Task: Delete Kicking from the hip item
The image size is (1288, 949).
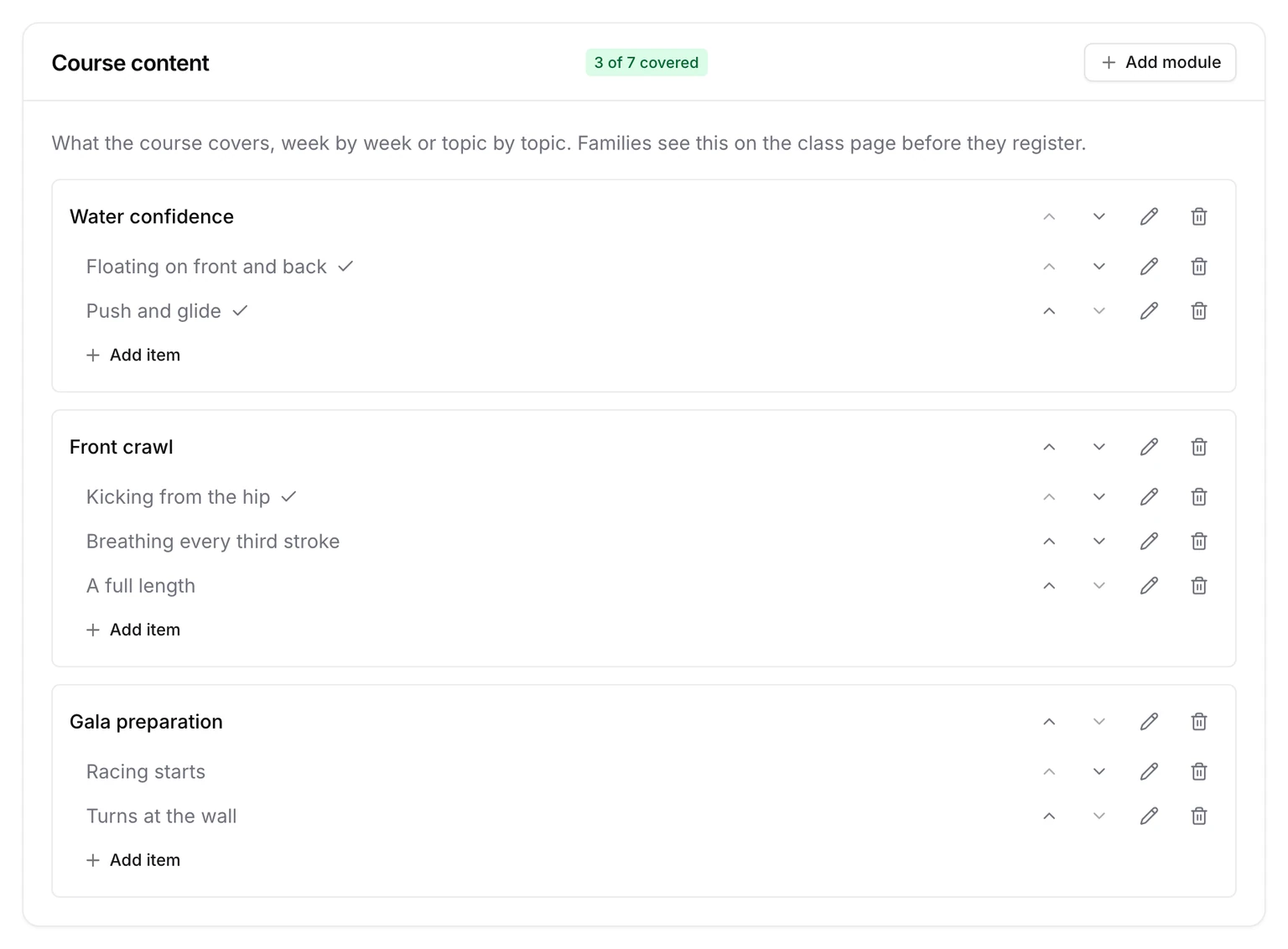Action: pos(1199,497)
